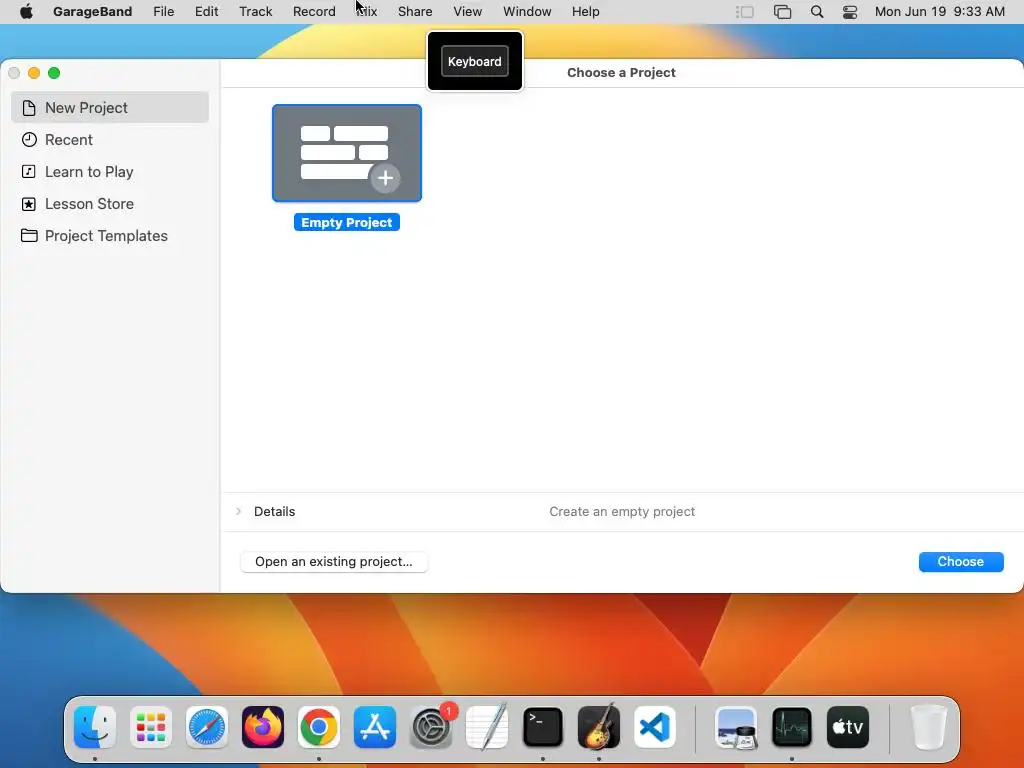The height and width of the screenshot is (768, 1024).
Task: Click the Recent clock icon
Action: point(29,140)
